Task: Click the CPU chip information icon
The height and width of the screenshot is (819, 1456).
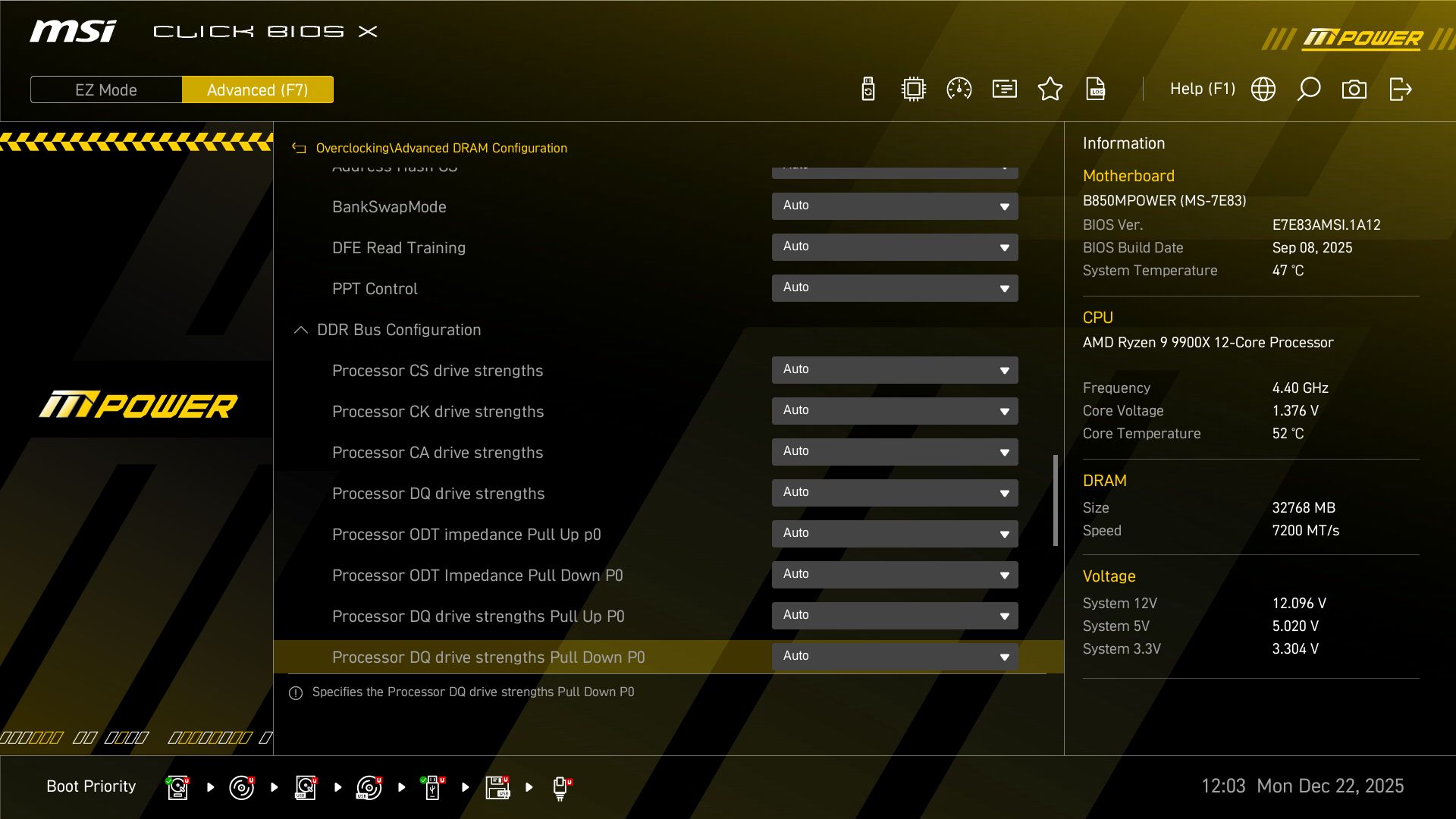Action: tap(914, 89)
